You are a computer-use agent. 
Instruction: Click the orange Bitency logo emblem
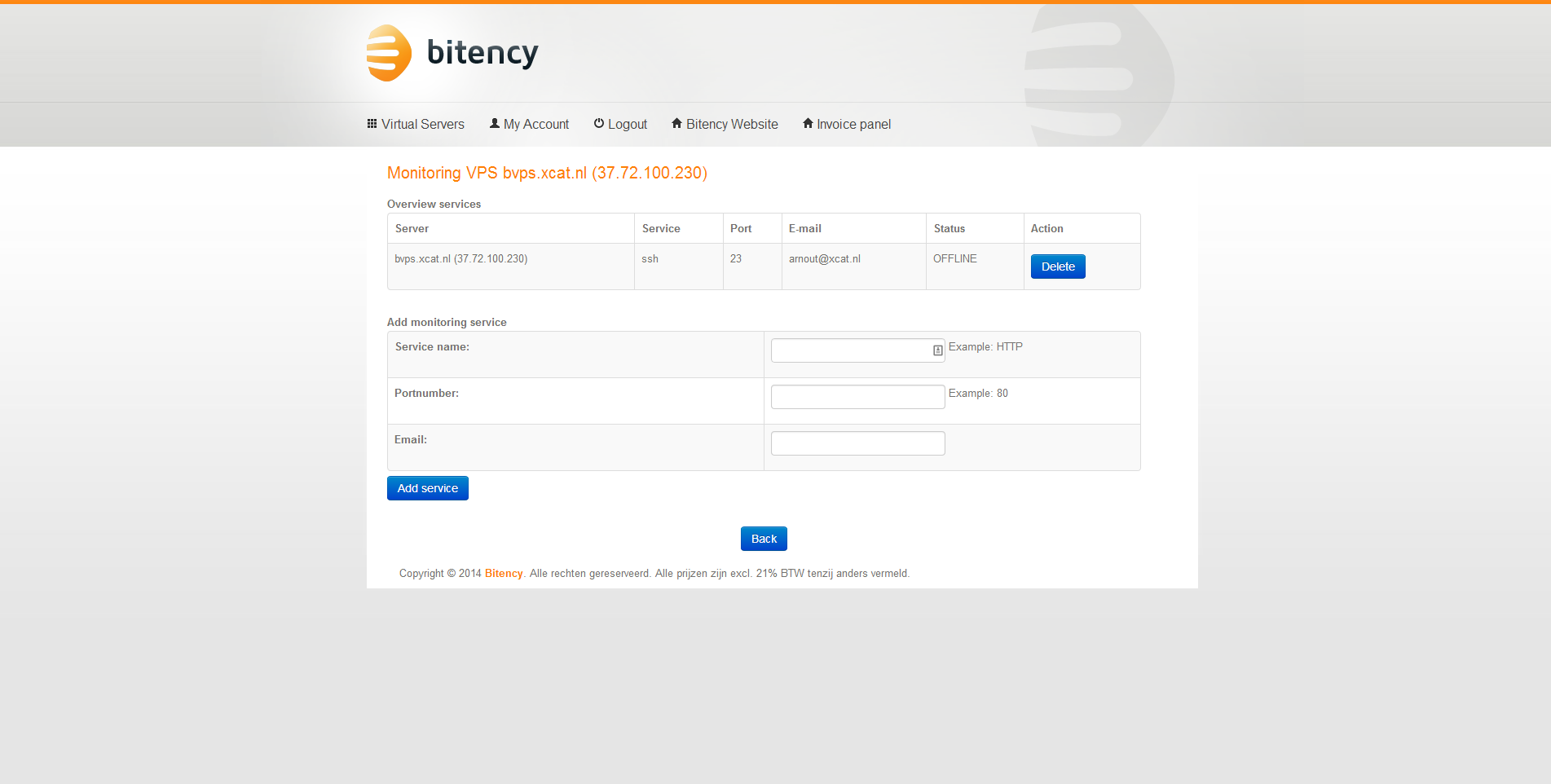389,53
